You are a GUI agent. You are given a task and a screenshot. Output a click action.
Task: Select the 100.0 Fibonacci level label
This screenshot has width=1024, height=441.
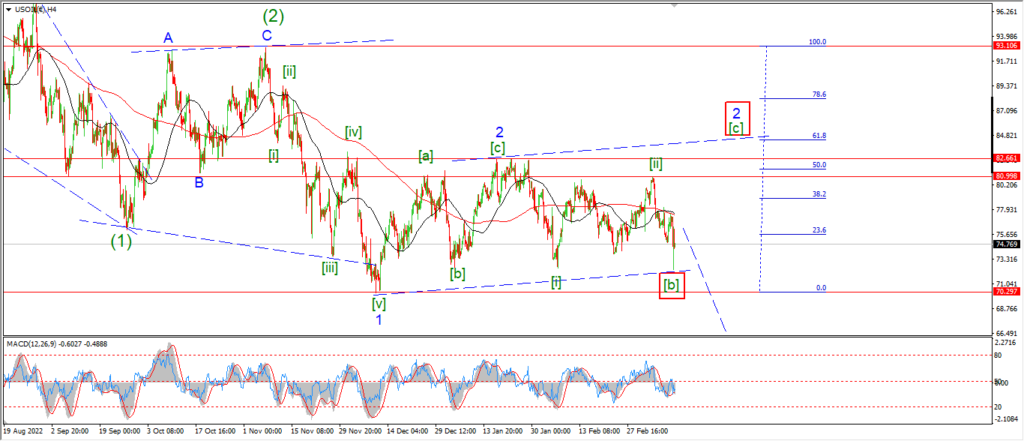[818, 42]
